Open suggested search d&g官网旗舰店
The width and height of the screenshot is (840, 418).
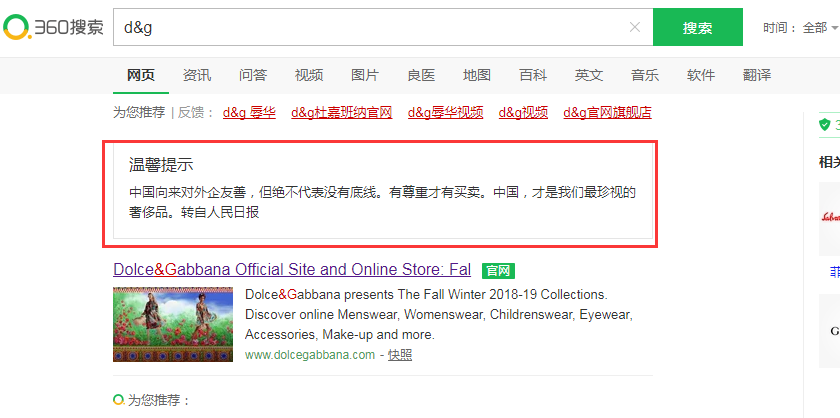pos(607,112)
